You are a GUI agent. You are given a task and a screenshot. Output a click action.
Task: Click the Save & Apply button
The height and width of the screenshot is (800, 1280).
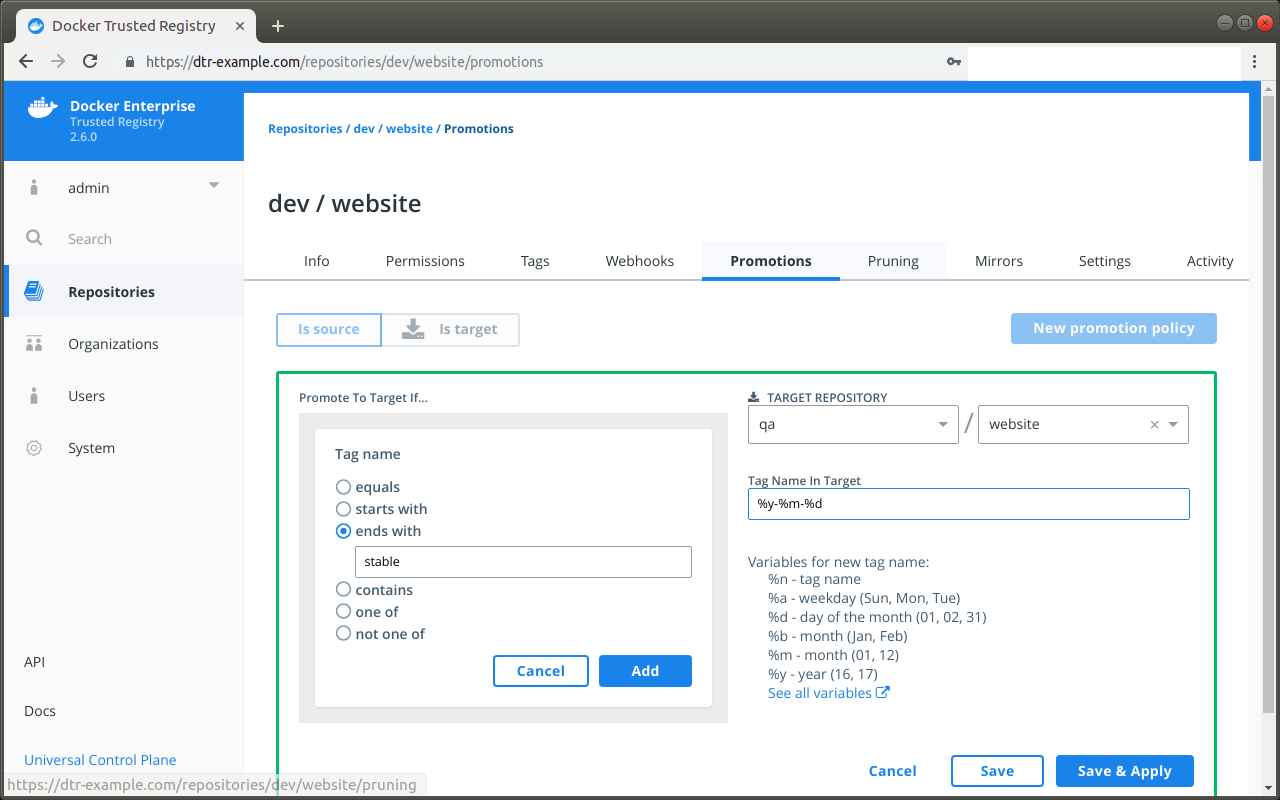coord(1124,771)
